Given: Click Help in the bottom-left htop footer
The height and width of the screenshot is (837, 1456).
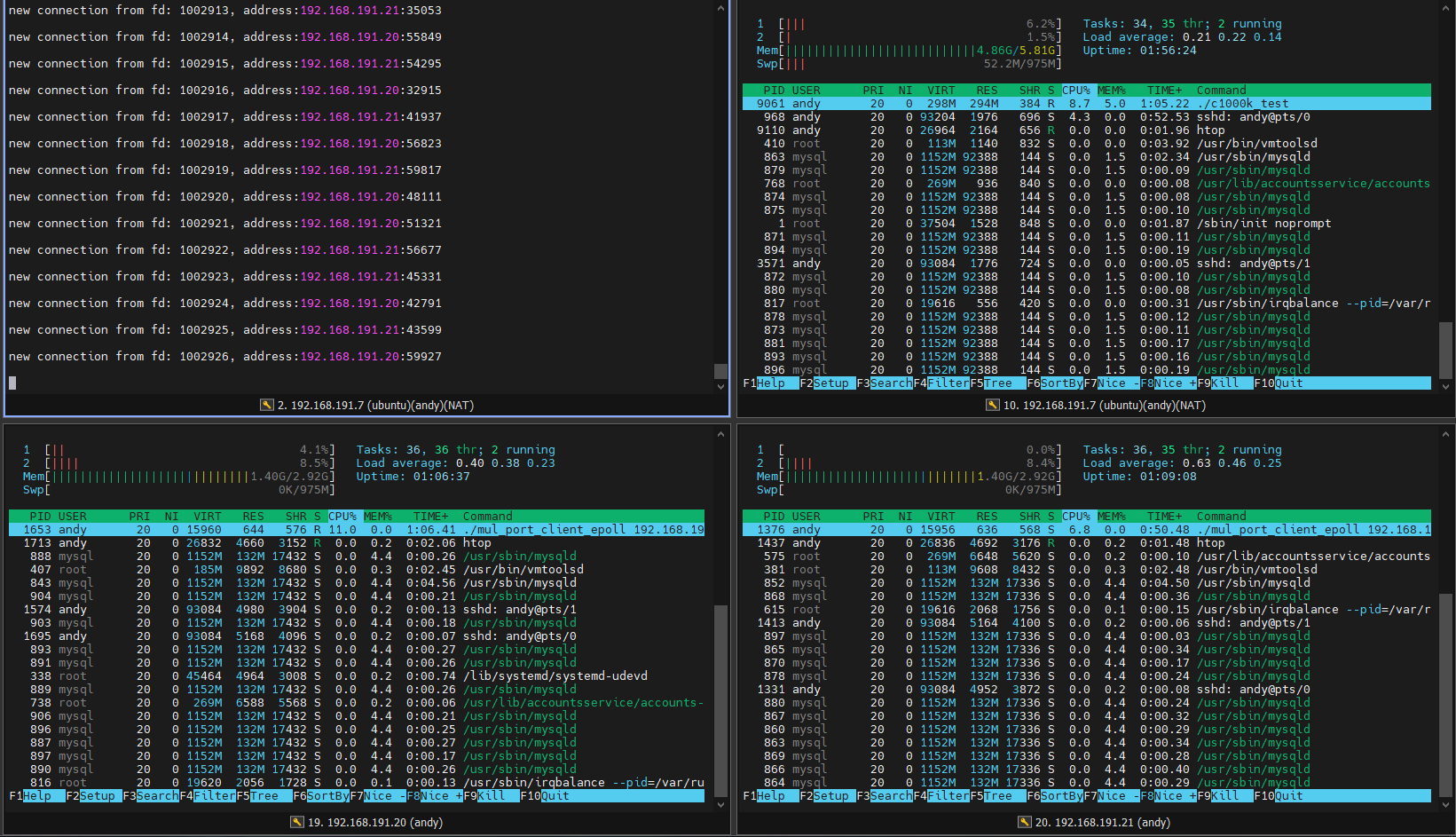Looking at the screenshot, I should click(36, 796).
